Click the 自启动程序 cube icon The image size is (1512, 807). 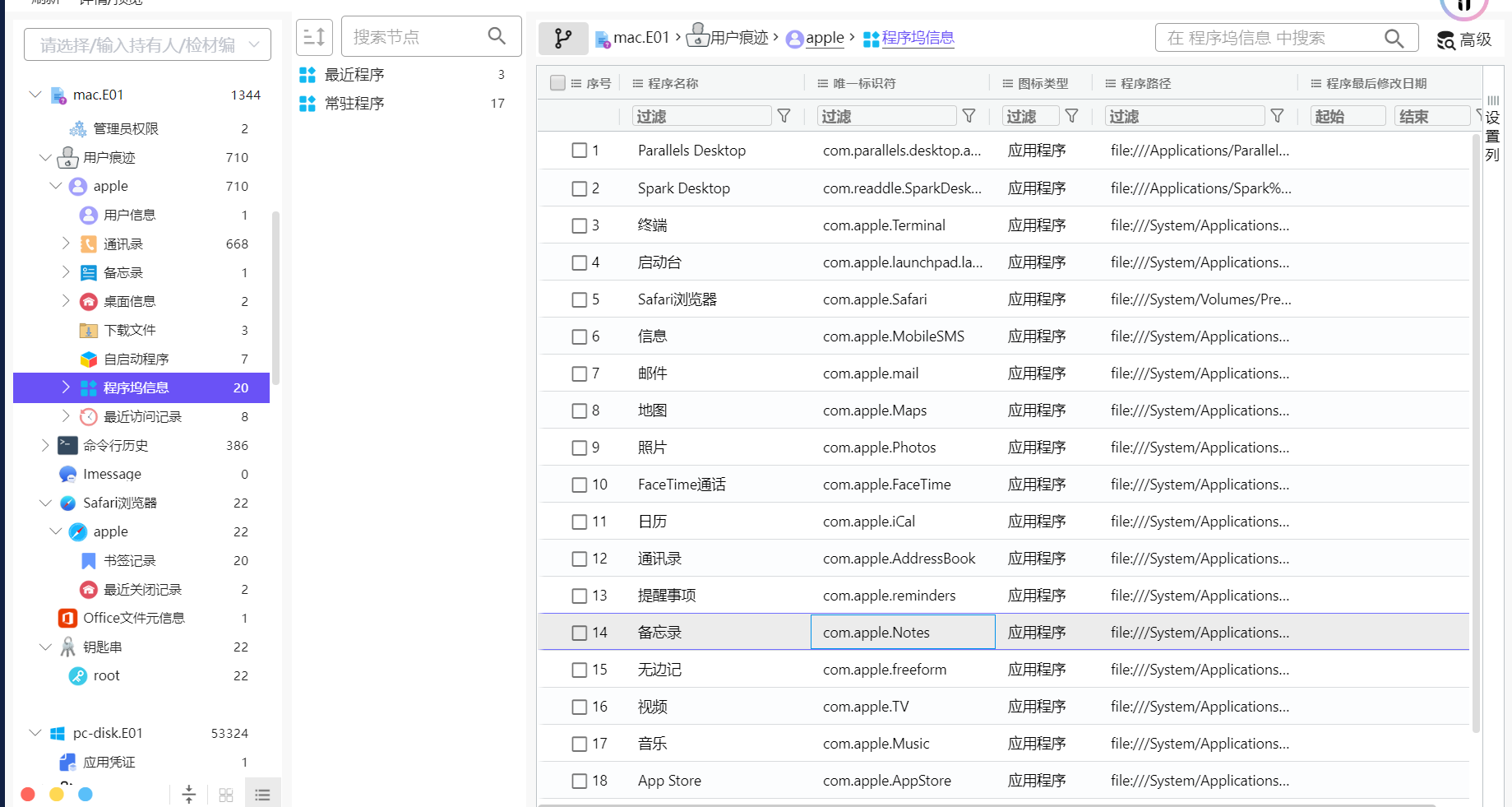pos(89,359)
